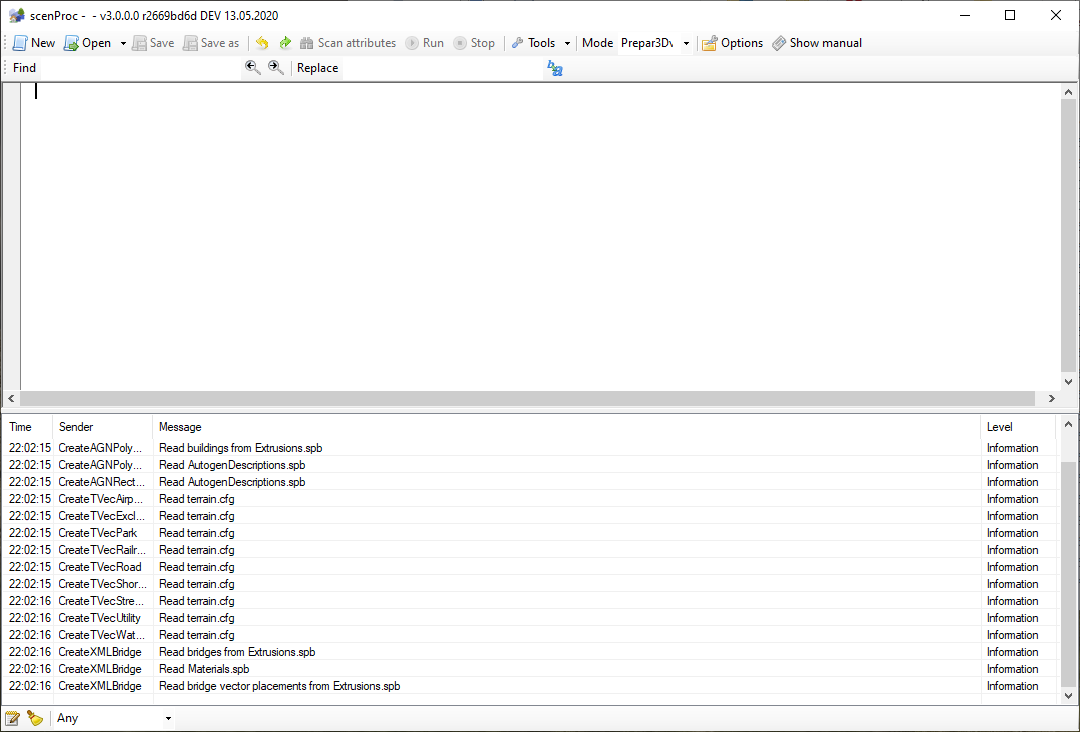Open the Mode combo box showing Prepar3Dv
Screen dimensions: 1080x732
pyautogui.click(x=654, y=43)
